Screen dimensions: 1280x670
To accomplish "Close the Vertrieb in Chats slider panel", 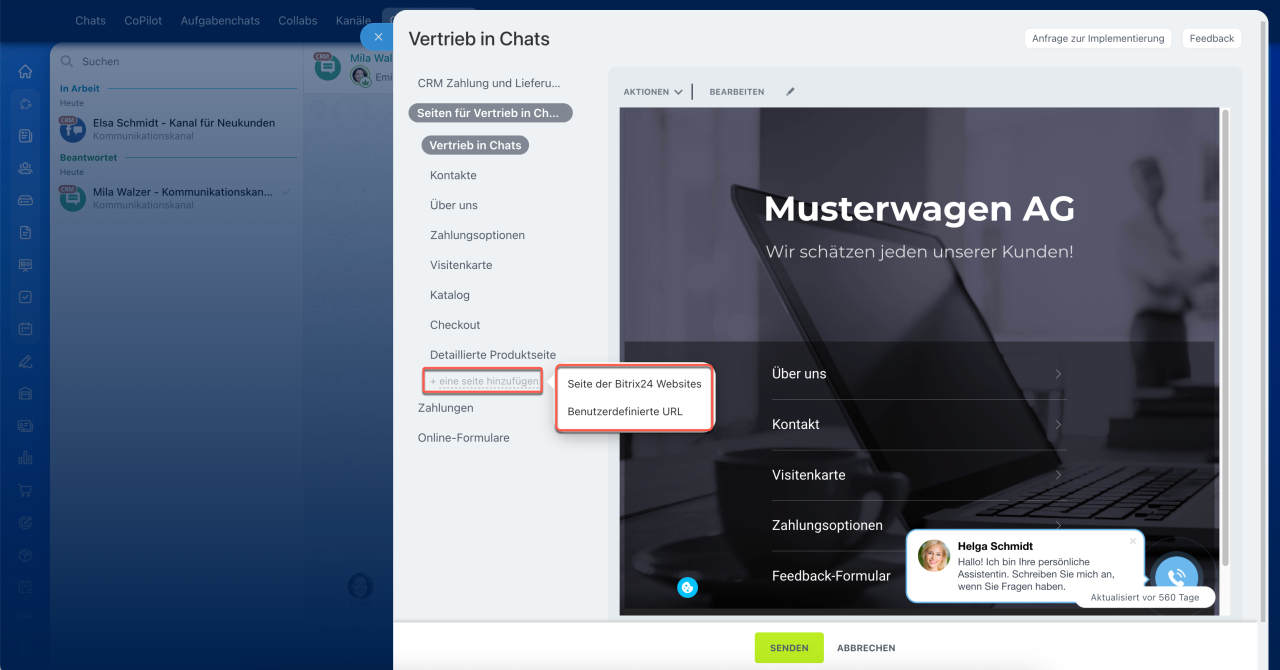I will (x=378, y=37).
